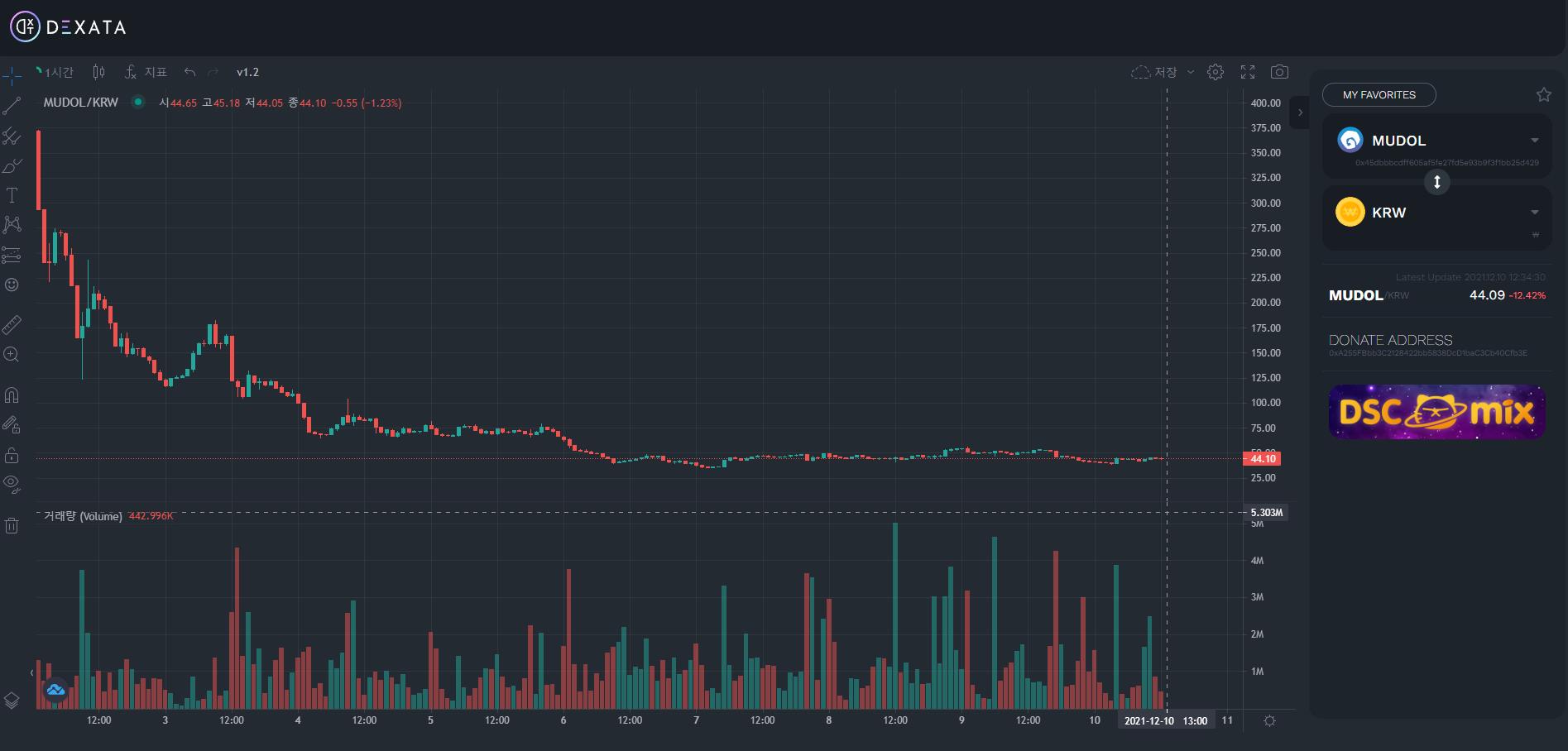This screenshot has width=1568, height=751.
Task: Click the 저장 save button
Action: (1154, 72)
